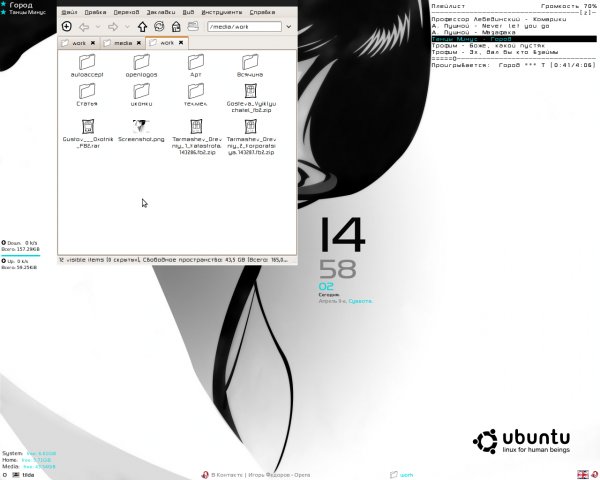Close the media tab
600x480 pixels.
[x=137, y=43]
